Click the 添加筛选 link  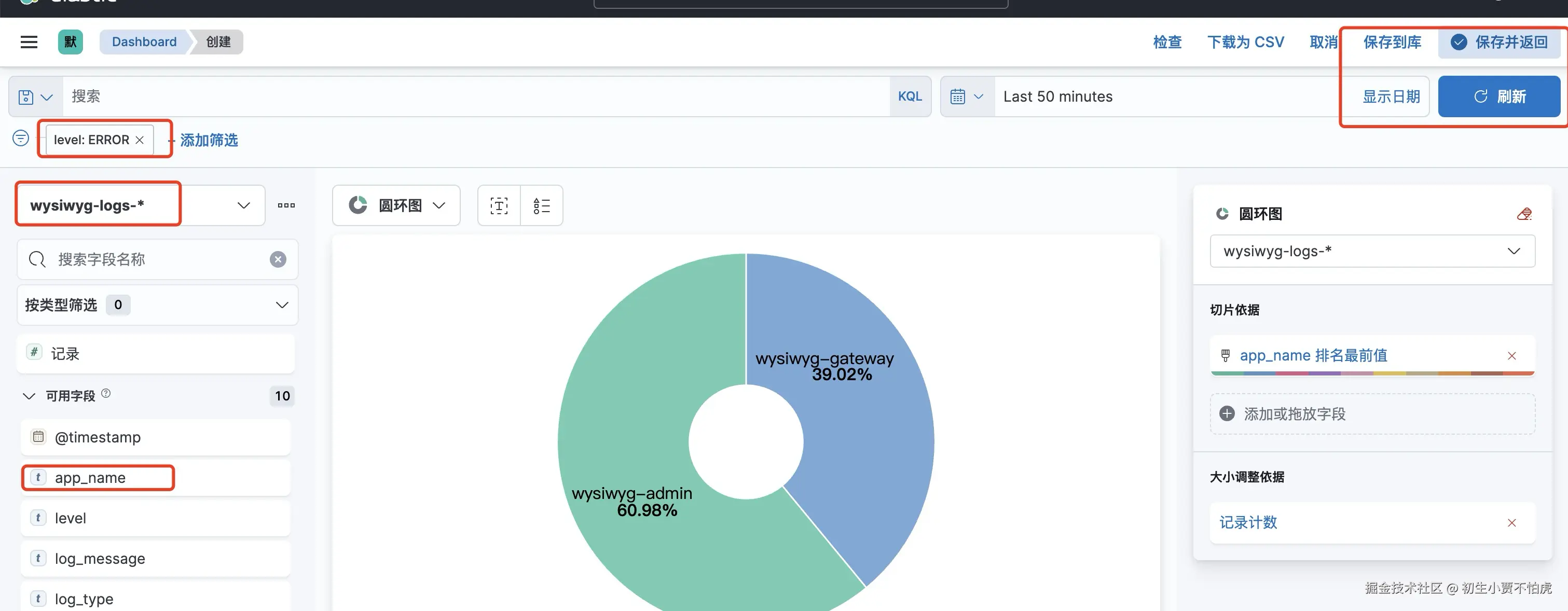209,141
